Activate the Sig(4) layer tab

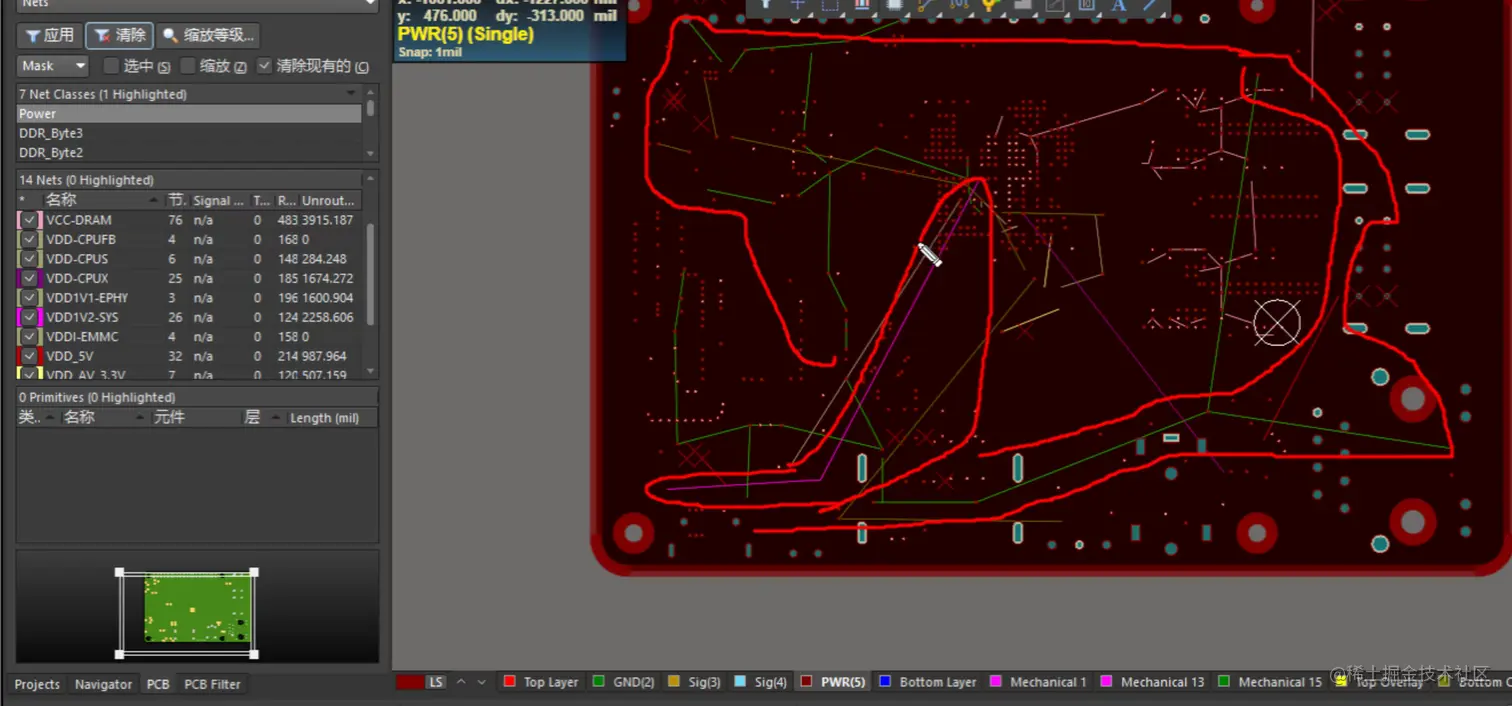[x=760, y=682]
